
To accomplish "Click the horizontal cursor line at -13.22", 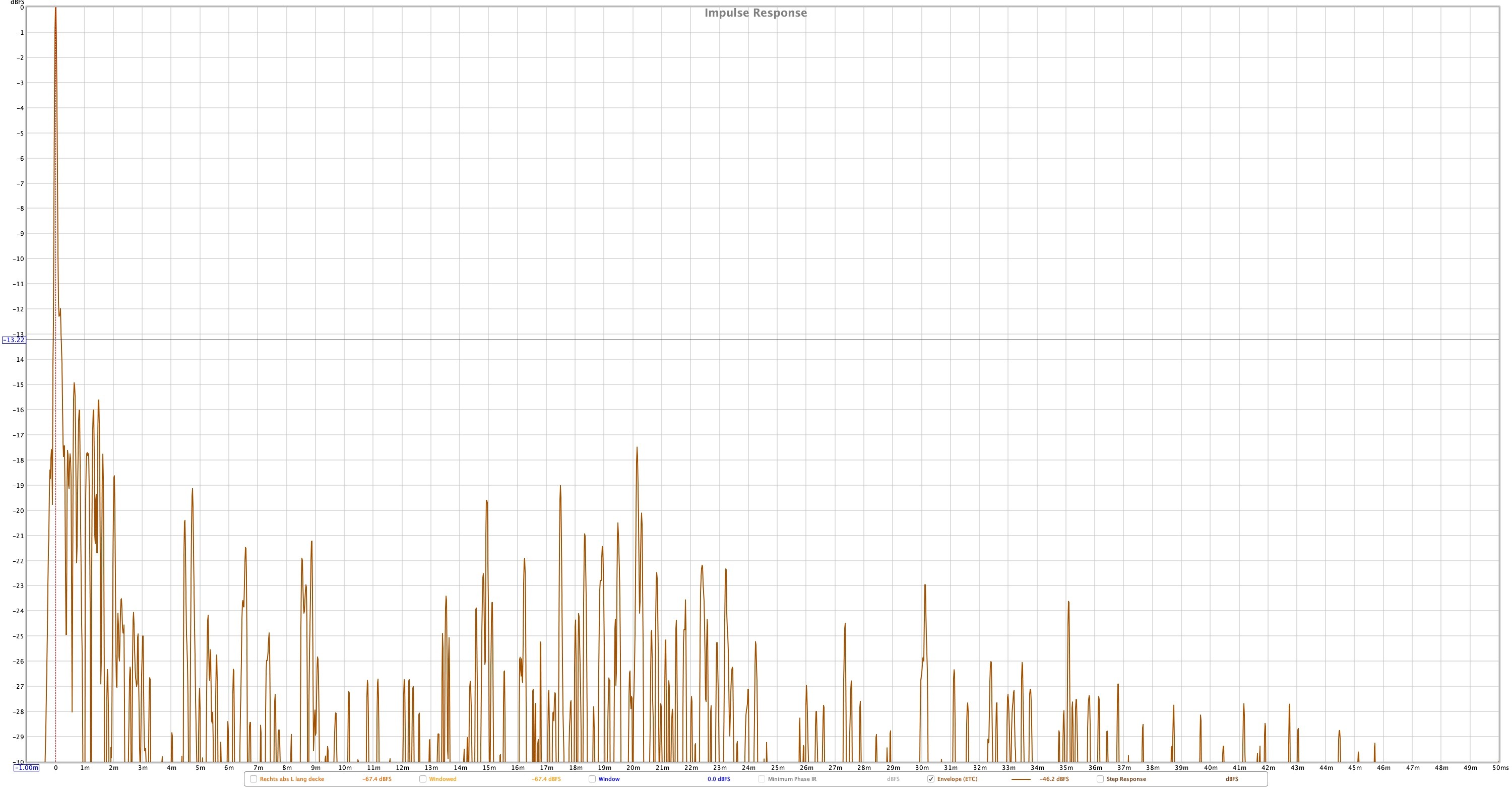I will pos(763,341).
